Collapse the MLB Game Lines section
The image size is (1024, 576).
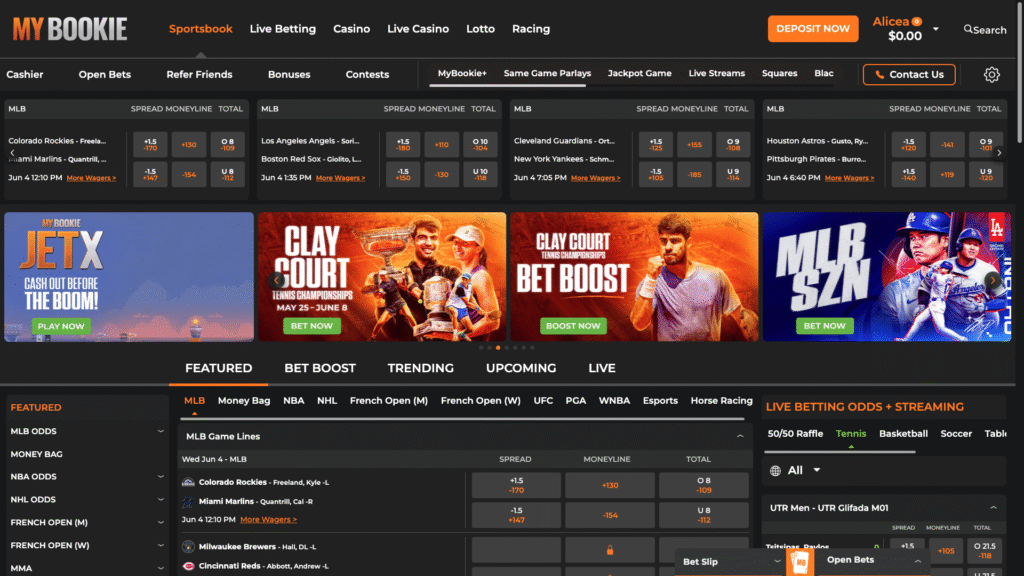(740, 436)
